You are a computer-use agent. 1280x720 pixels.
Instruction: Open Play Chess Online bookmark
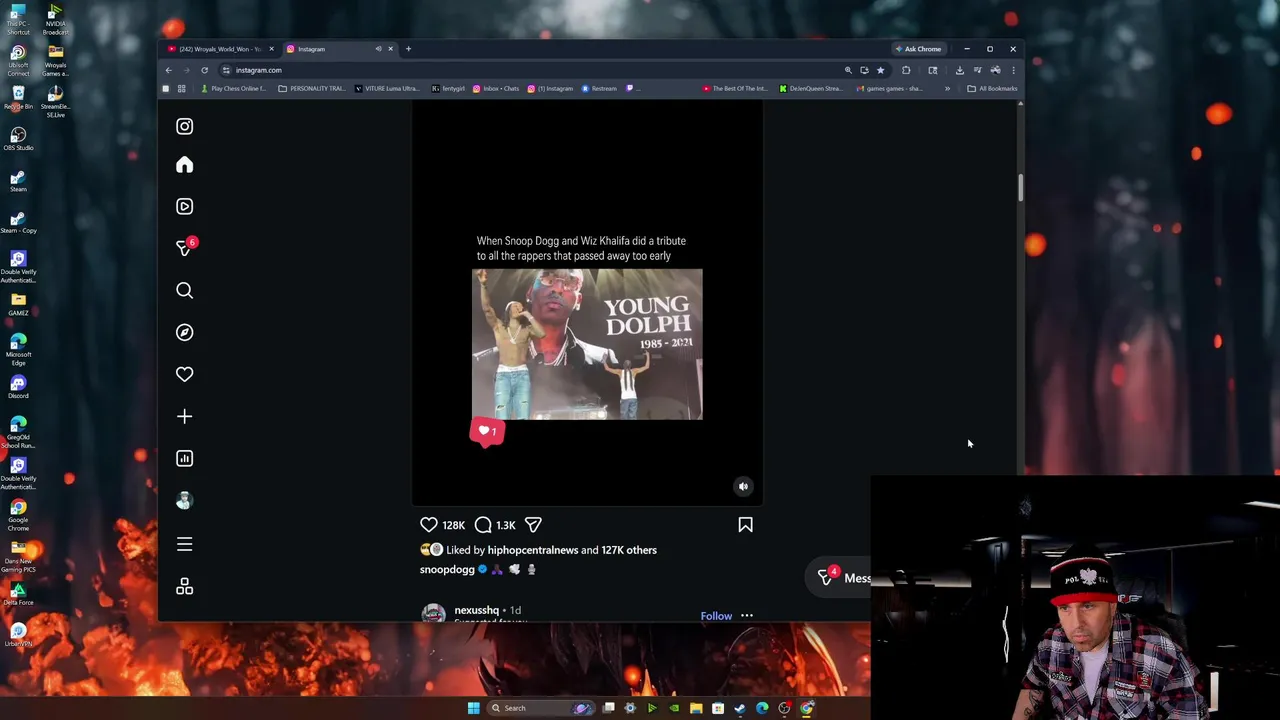233,88
